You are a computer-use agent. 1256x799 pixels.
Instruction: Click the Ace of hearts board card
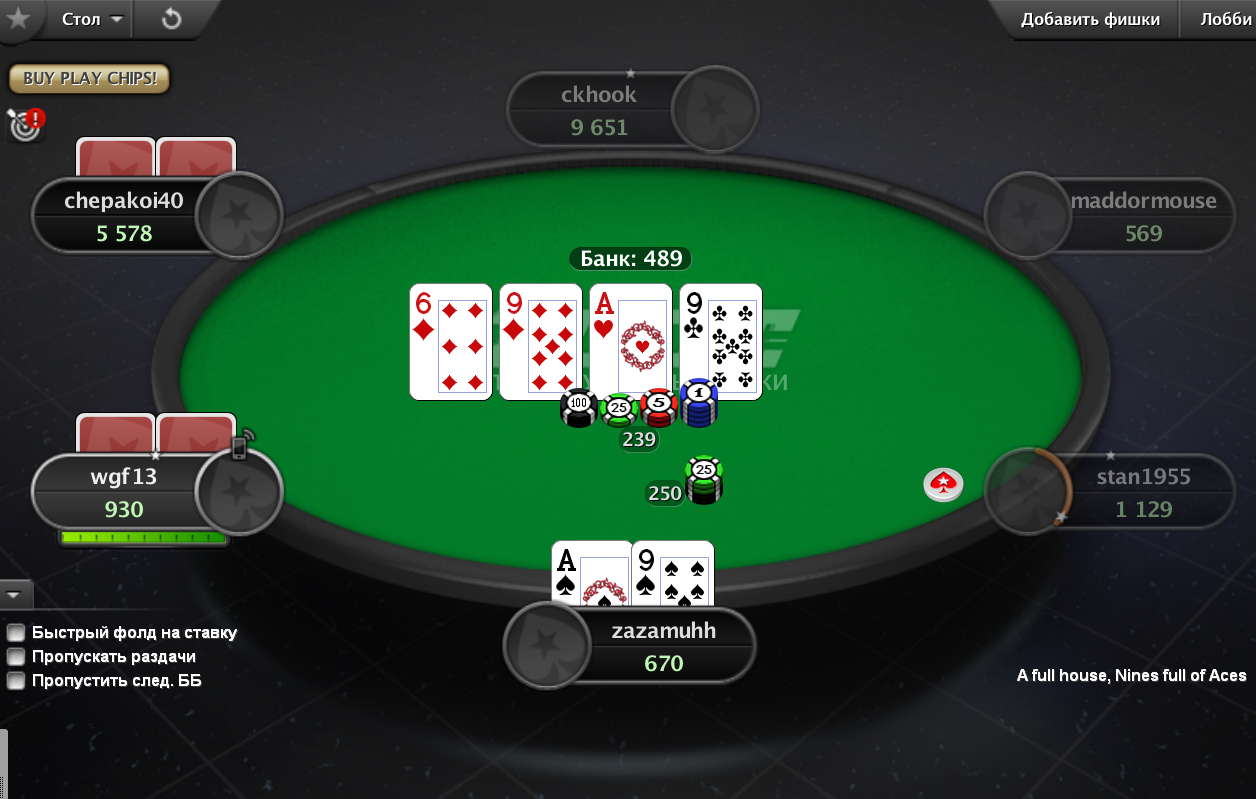click(x=630, y=342)
